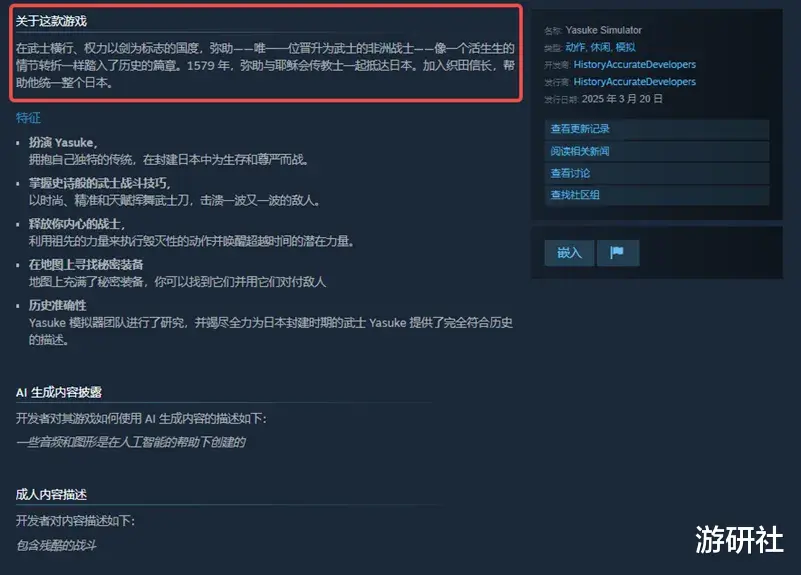Viewport: 801px width, 575px height.
Task: Click the AI 生成内容披露 heading
Action: (x=59, y=392)
